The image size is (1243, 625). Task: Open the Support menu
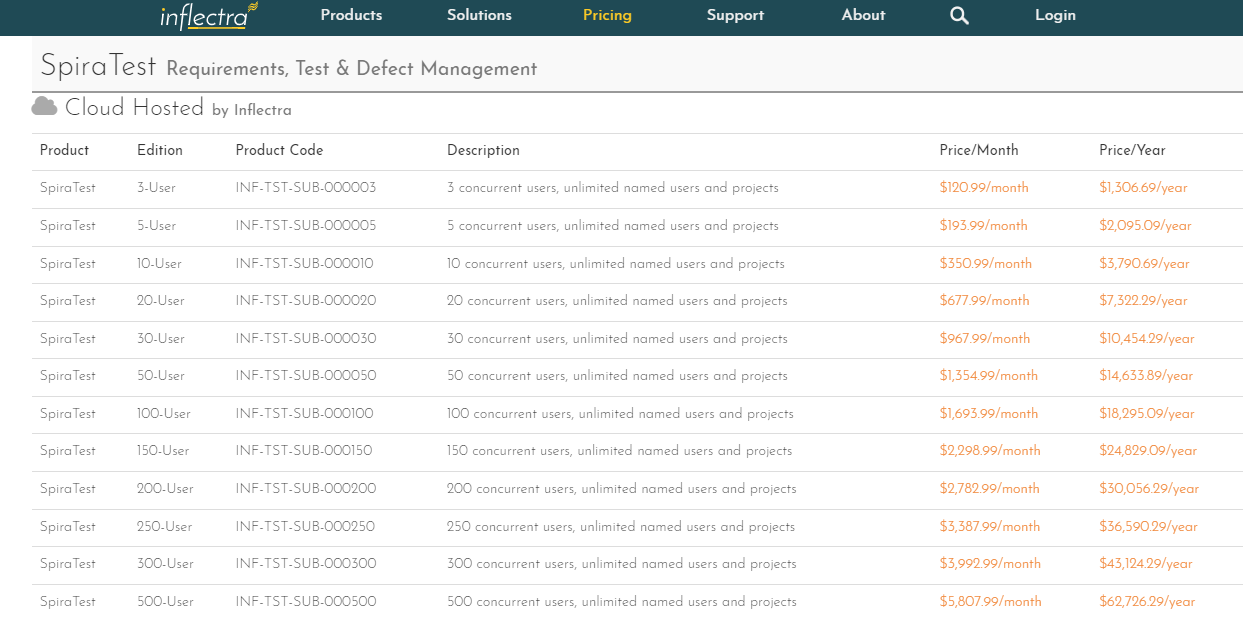(735, 15)
